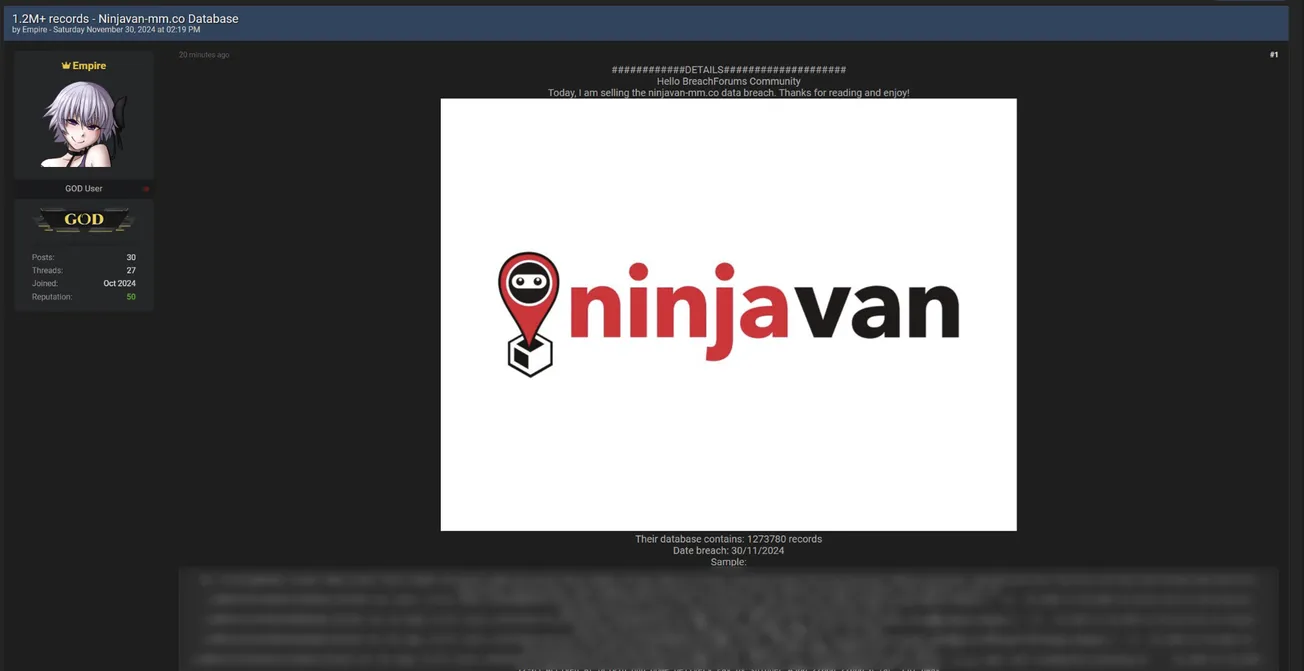1304x671 pixels.
Task: Click the Threads count showing 27
Action: point(130,269)
